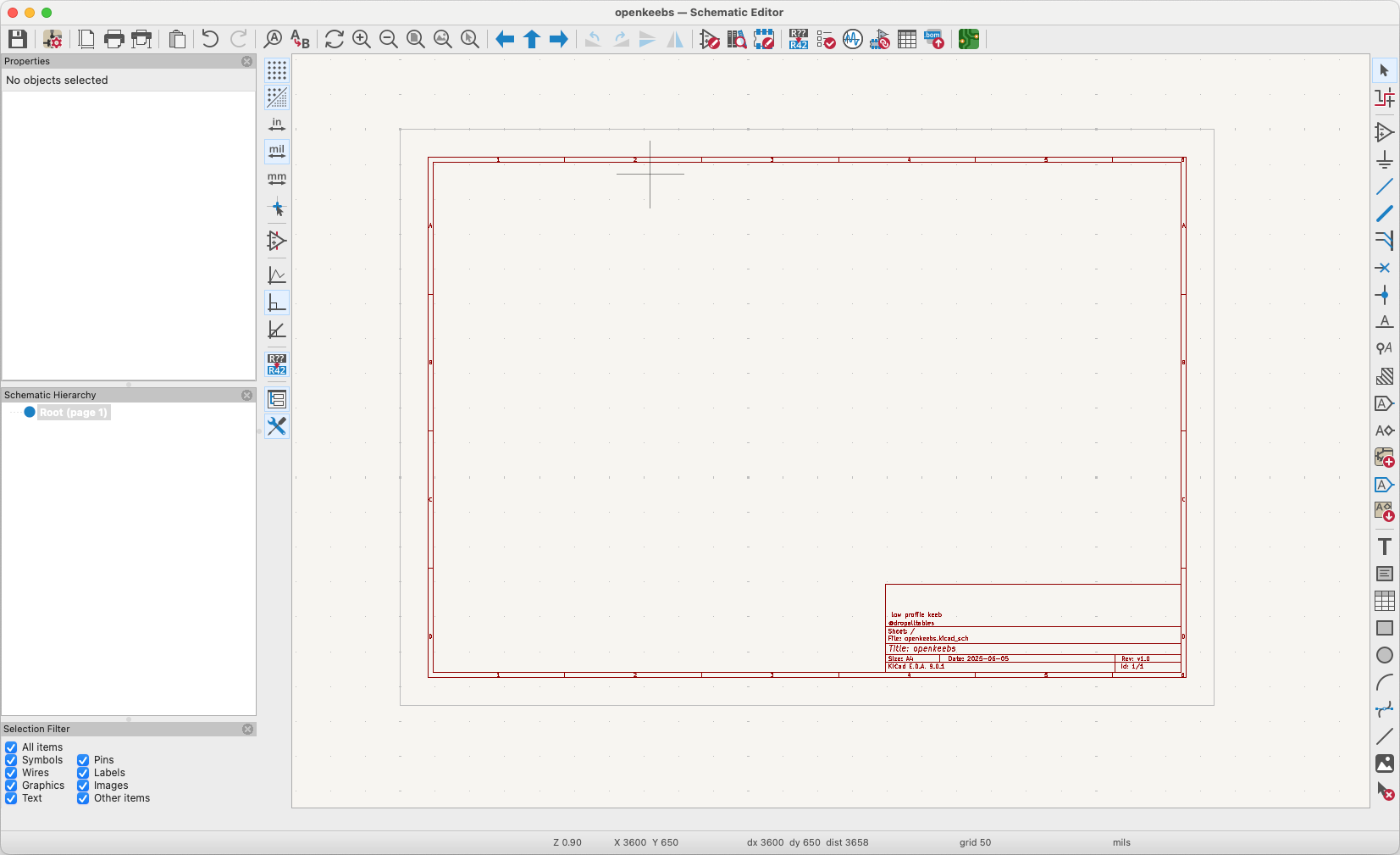Image resolution: width=1400 pixels, height=855 pixels.
Task: Open Find and Replace icon
Action: (300, 39)
